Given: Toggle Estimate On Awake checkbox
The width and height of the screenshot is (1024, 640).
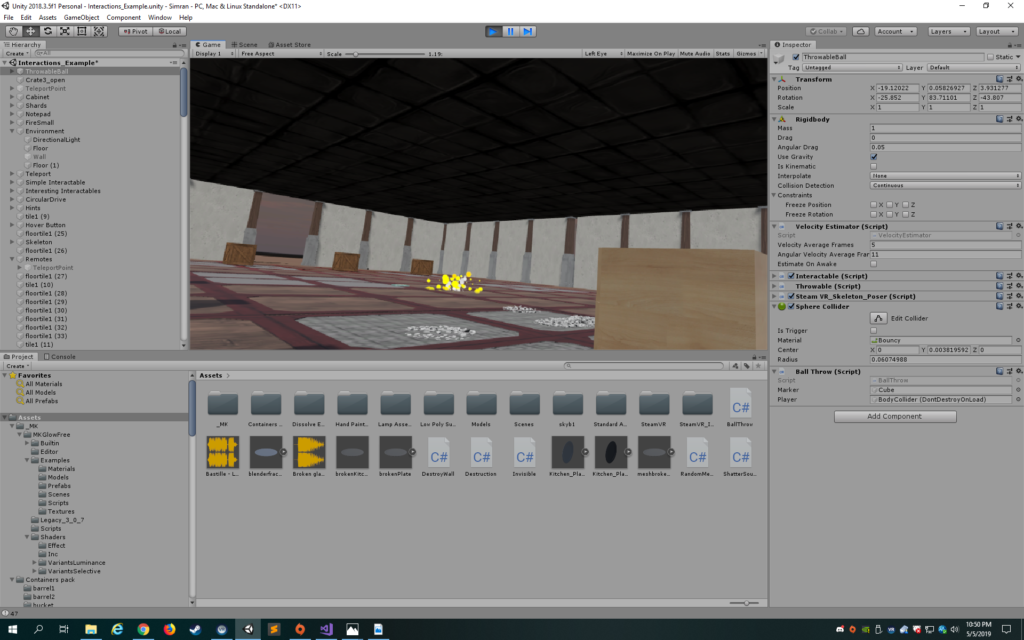Looking at the screenshot, I should click(x=874, y=264).
